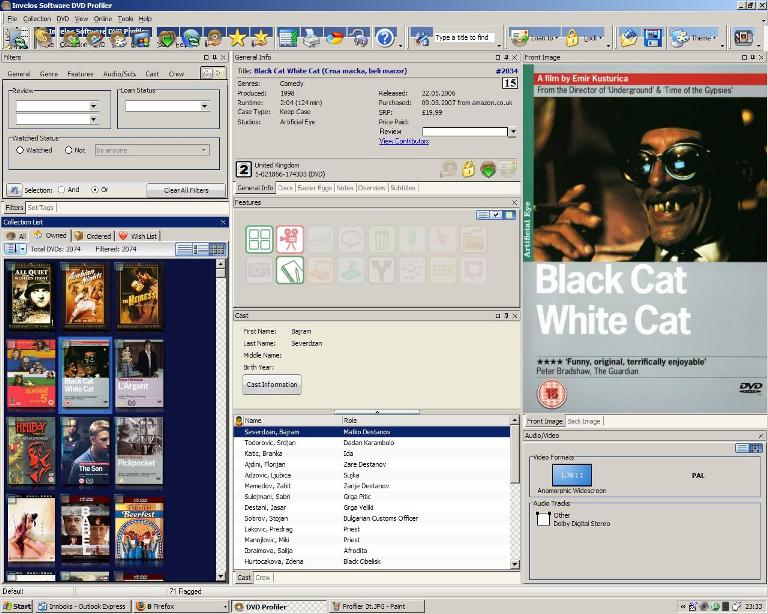Click the clapperboard feature icon
The image size is (768, 614).
(474, 239)
